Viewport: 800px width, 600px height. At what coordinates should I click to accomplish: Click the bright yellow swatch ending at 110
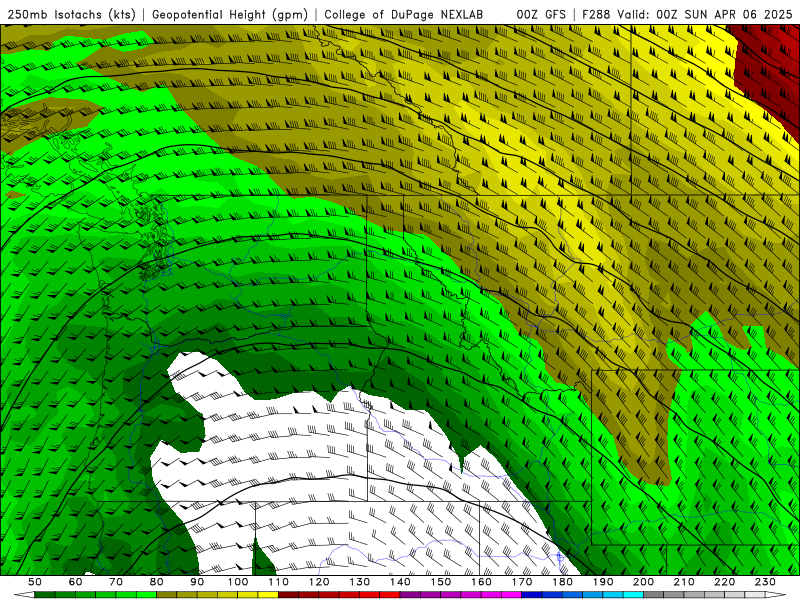pos(268,595)
